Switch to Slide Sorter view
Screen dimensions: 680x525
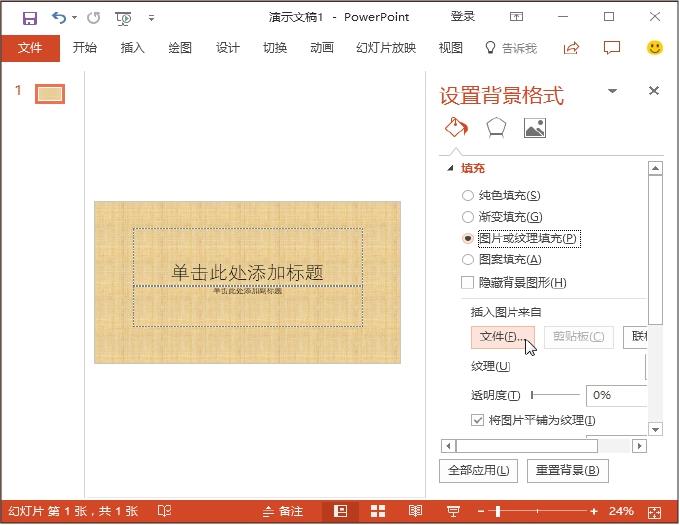pos(378,511)
